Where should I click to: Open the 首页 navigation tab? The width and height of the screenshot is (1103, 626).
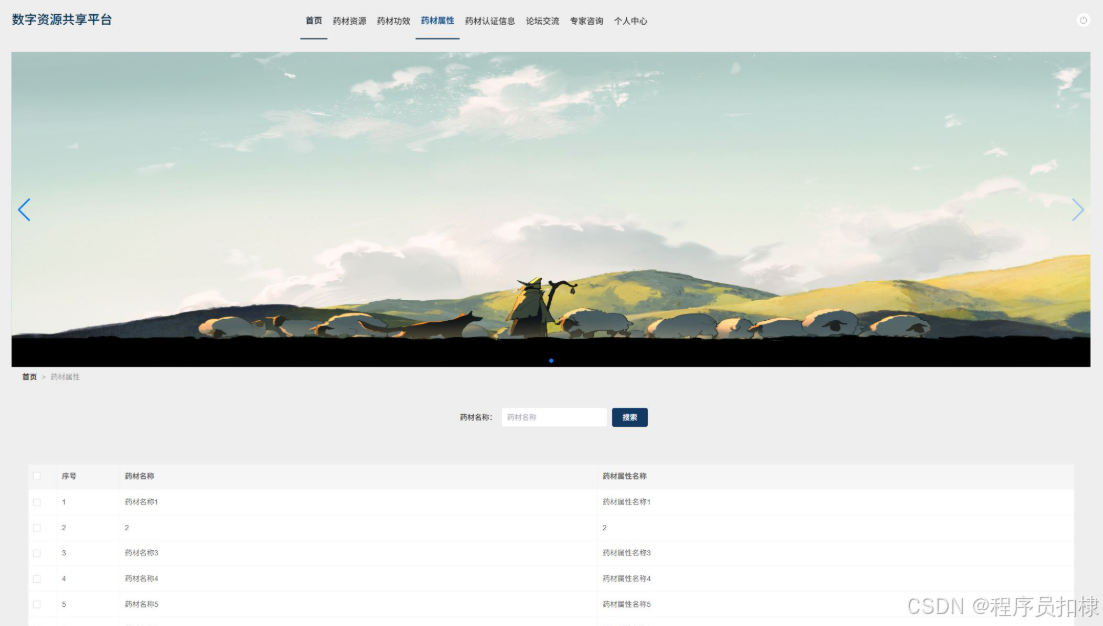[314, 21]
